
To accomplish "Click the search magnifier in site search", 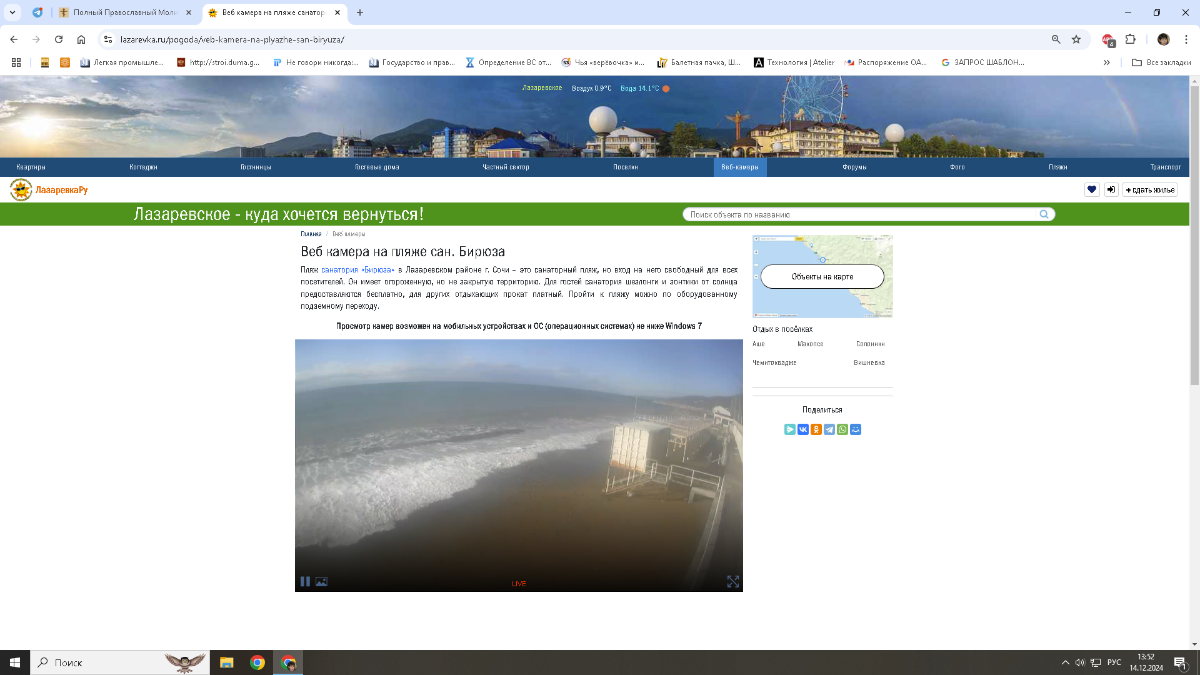I will [1044, 214].
